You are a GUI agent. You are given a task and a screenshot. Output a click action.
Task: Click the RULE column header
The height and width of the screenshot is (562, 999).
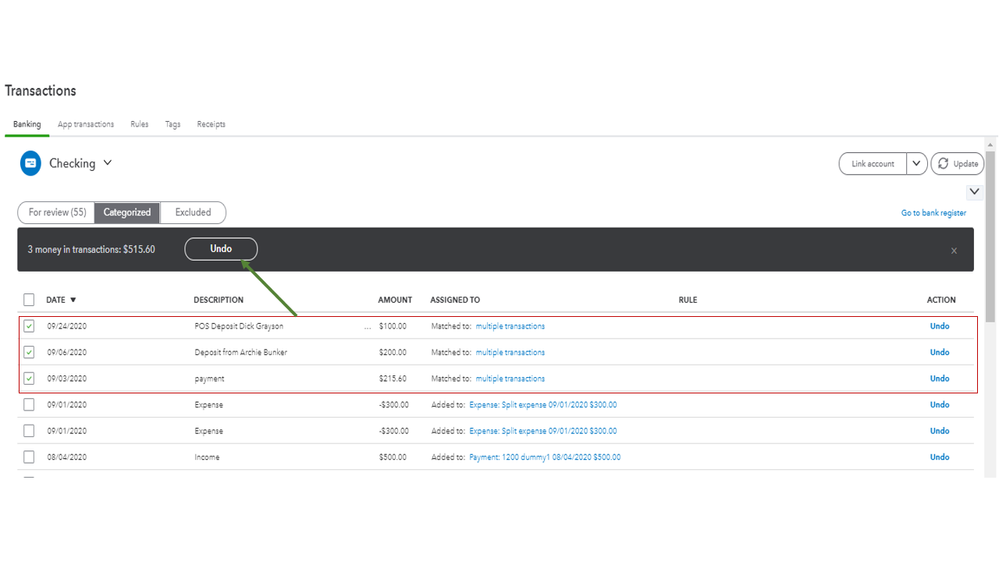tap(687, 299)
